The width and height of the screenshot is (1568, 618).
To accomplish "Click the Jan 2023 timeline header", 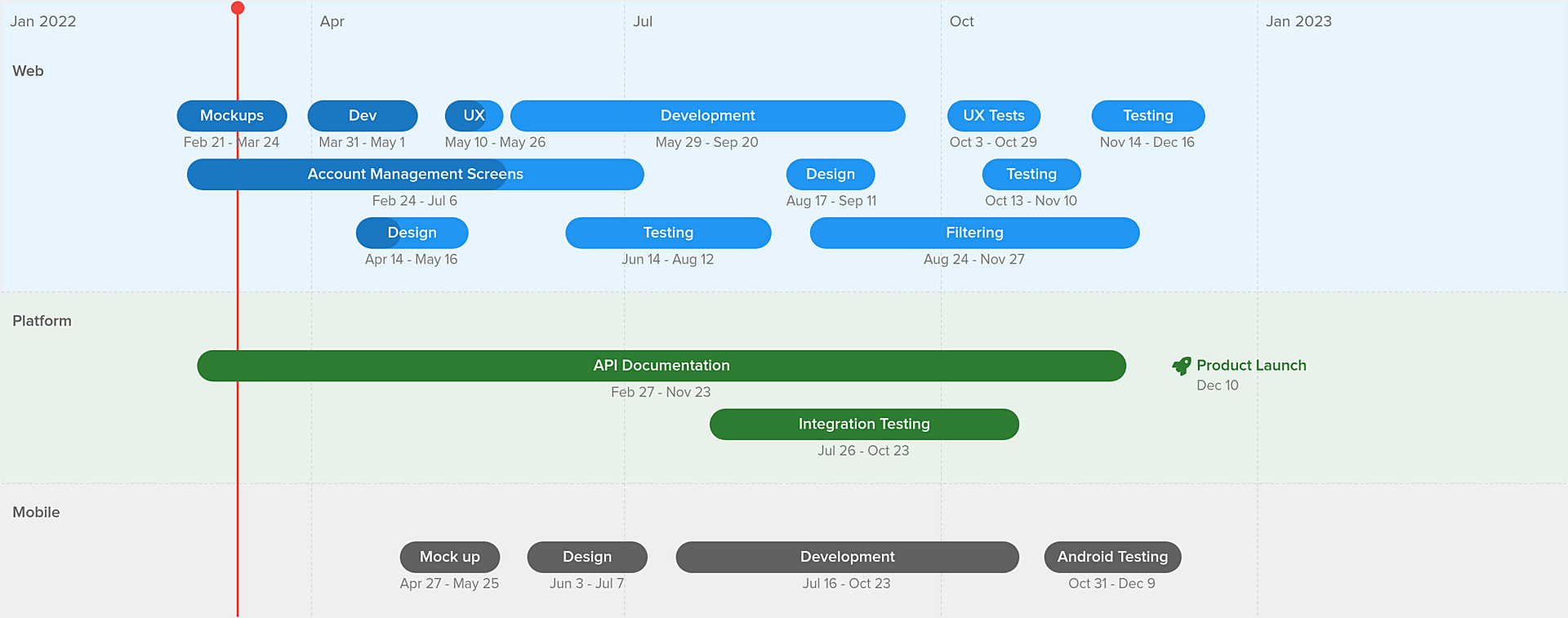I will [x=1298, y=21].
